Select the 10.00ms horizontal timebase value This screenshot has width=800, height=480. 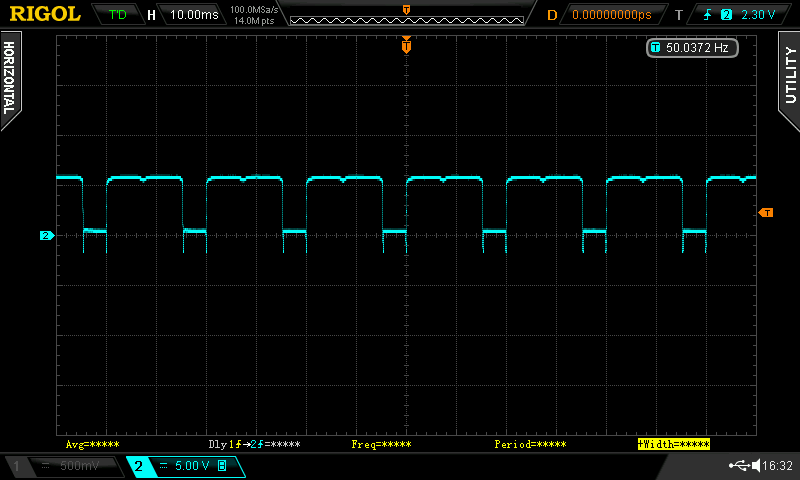point(193,15)
